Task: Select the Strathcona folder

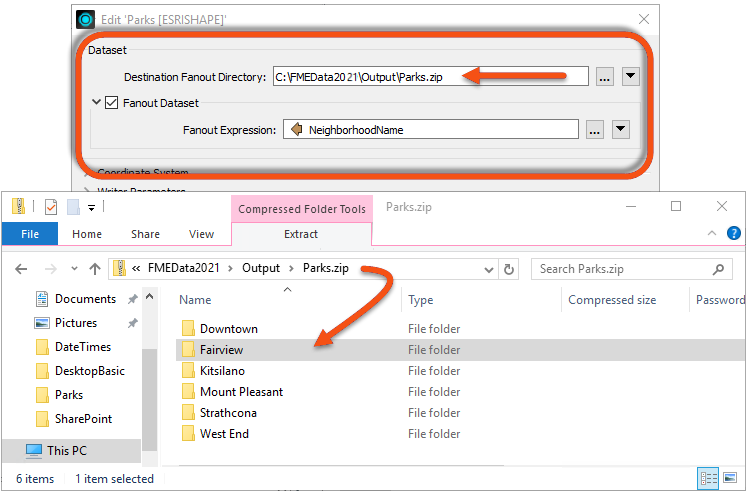Action: point(228,412)
